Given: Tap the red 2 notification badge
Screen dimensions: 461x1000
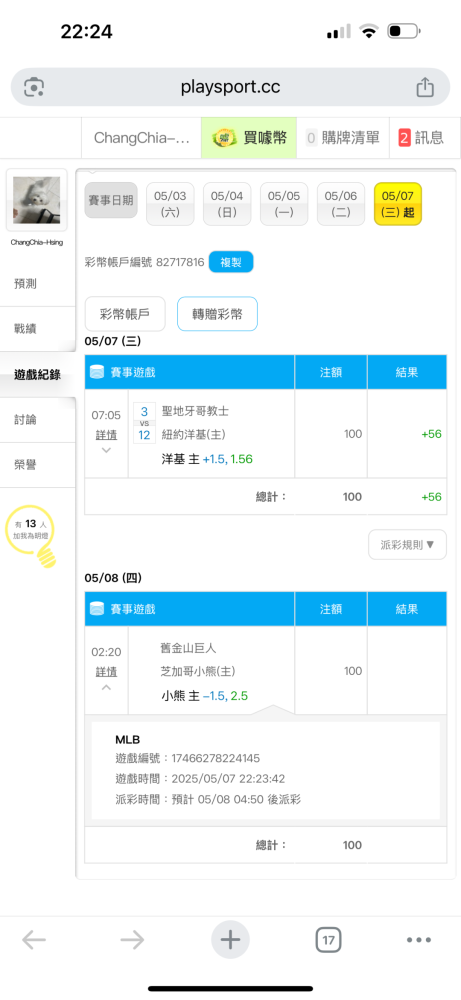Looking at the screenshot, I should pyautogui.click(x=404, y=138).
